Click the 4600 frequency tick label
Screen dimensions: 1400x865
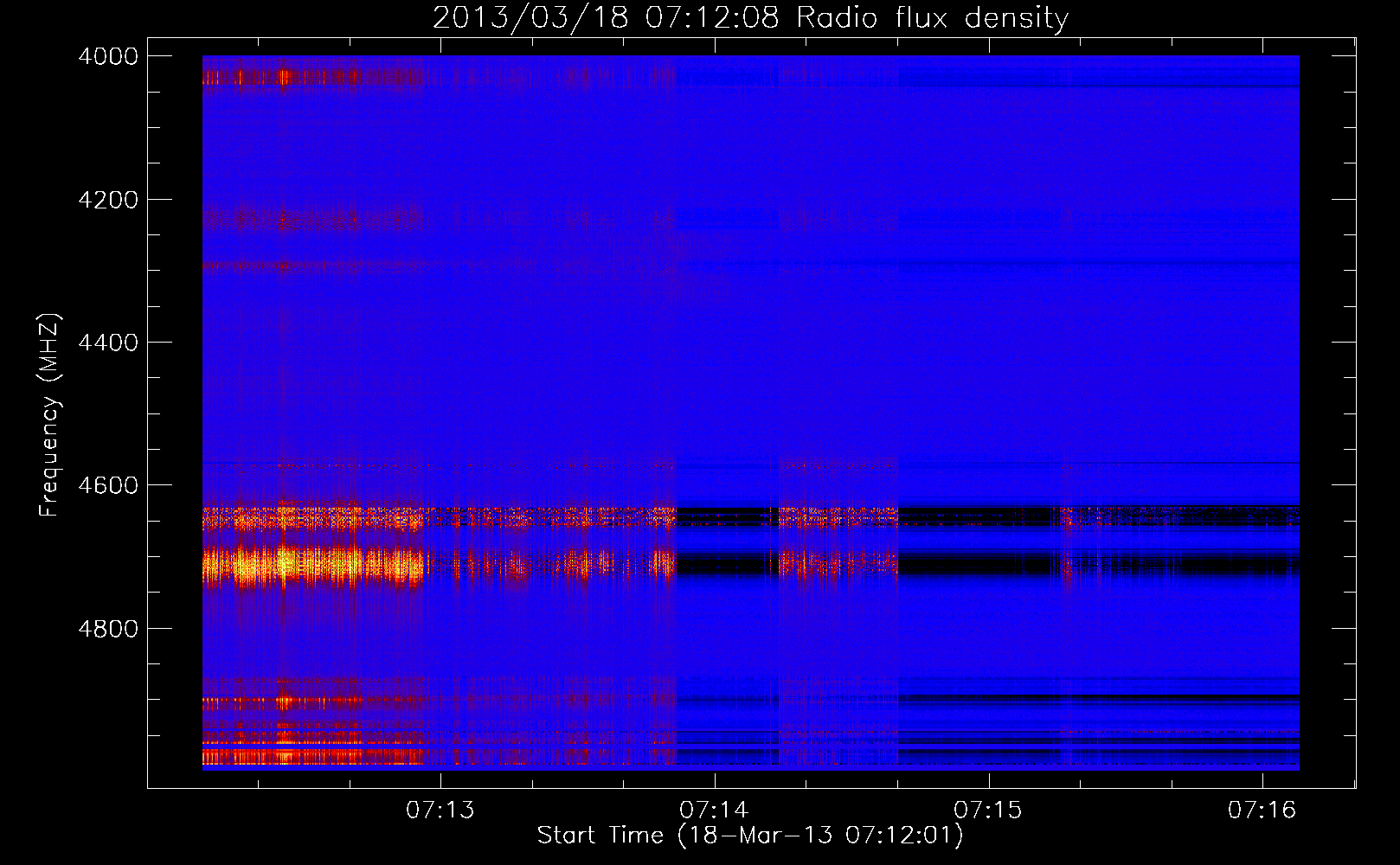click(x=108, y=485)
